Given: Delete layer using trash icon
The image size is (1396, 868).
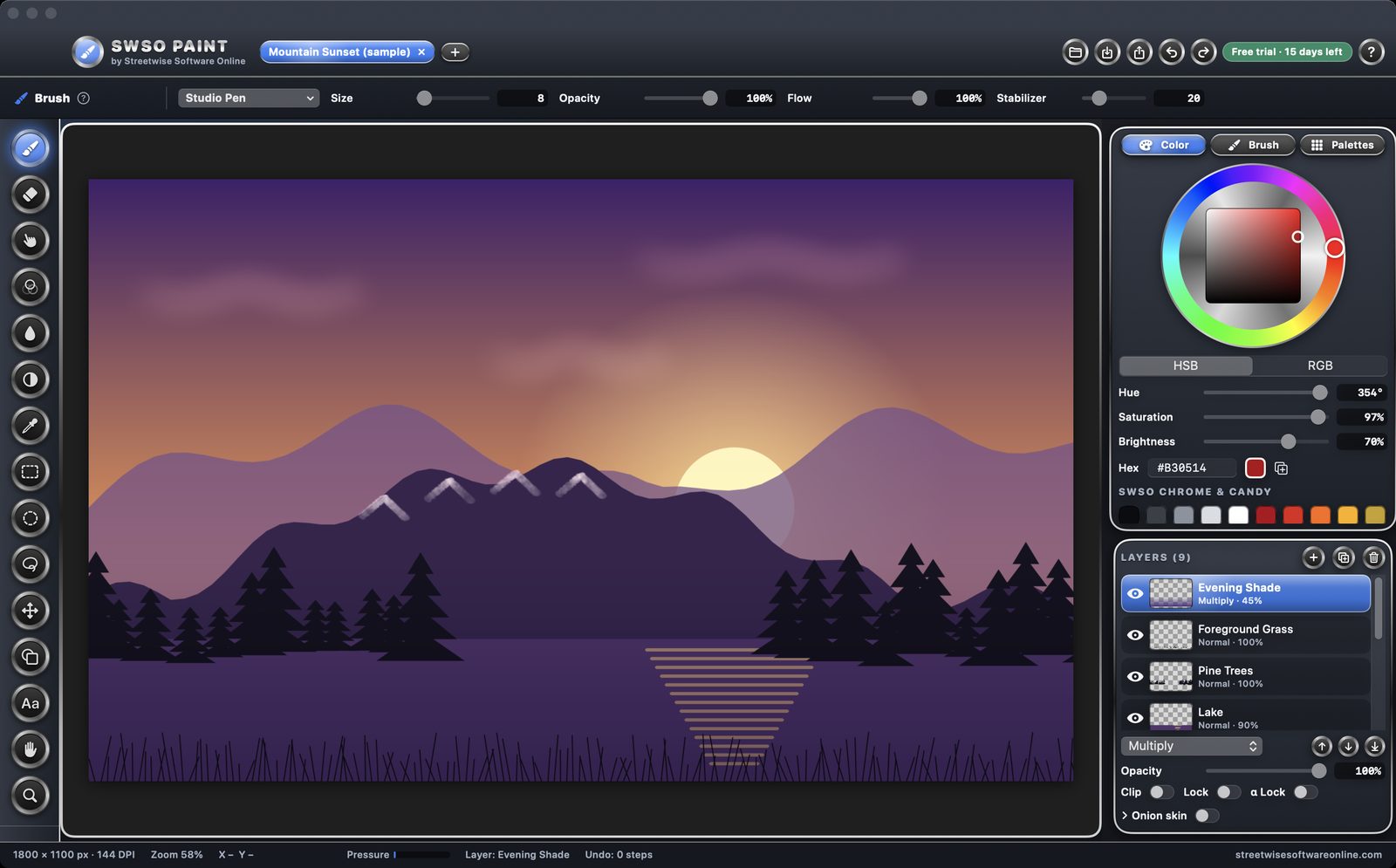Looking at the screenshot, I should click(1373, 557).
